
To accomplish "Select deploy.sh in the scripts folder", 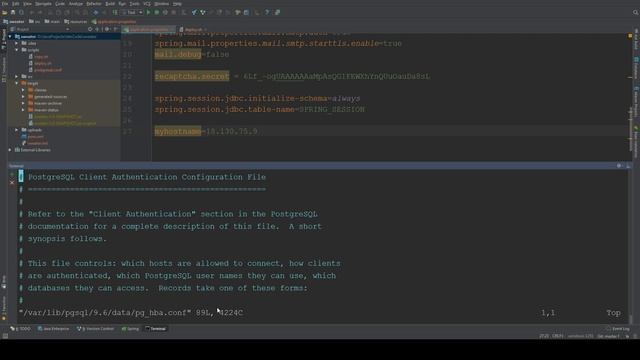I will pos(40,63).
